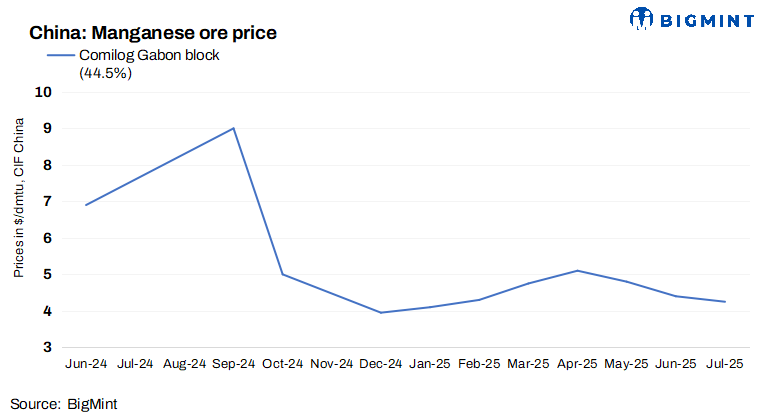Click the y-axis value 10
The height and width of the screenshot is (417, 766).
42,92
